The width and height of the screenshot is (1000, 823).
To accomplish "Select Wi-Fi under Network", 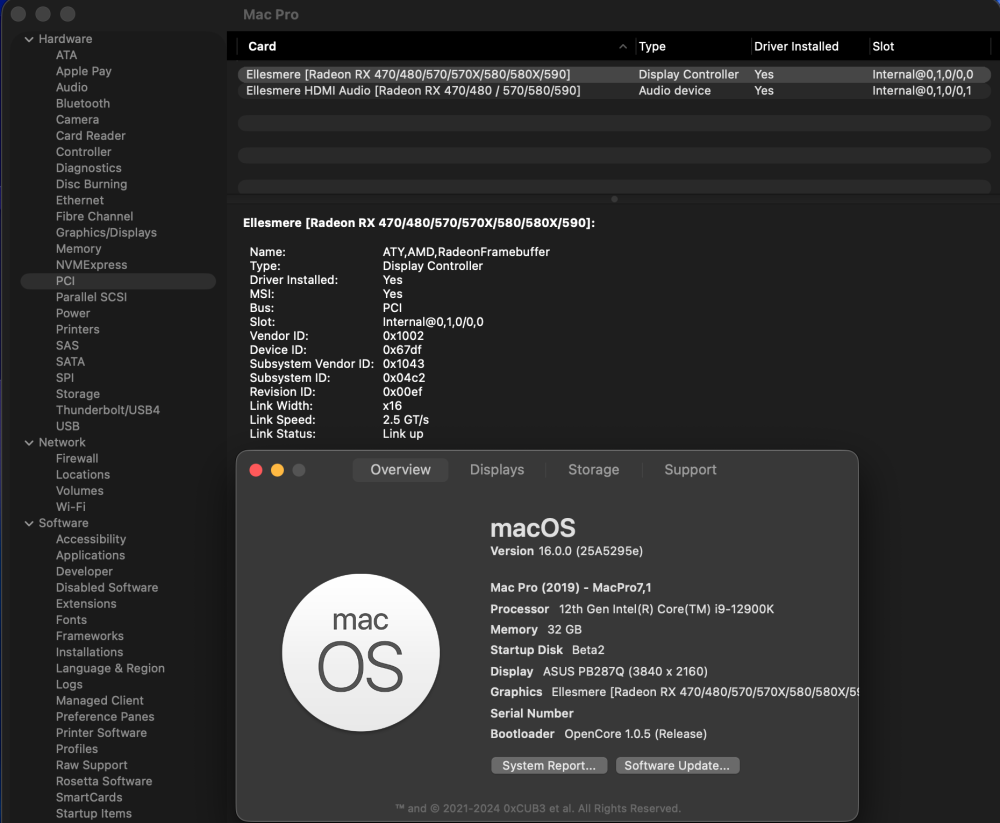I will tap(71, 507).
